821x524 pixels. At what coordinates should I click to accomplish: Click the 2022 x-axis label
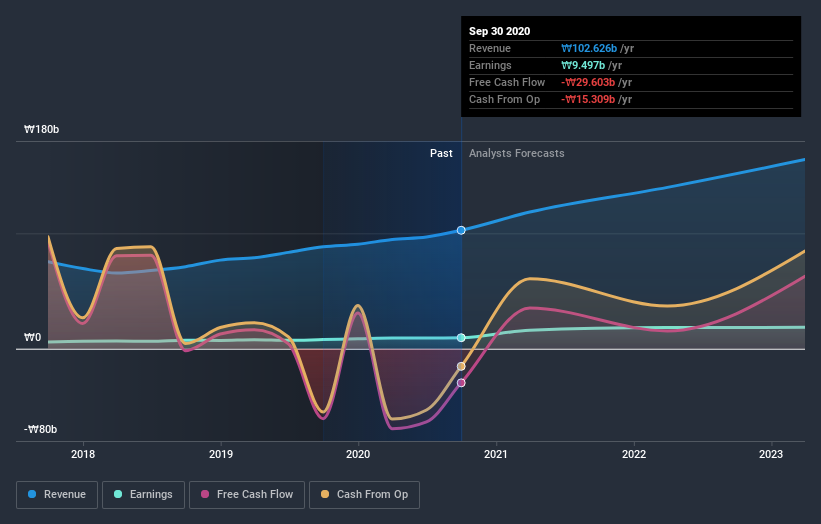coord(634,454)
